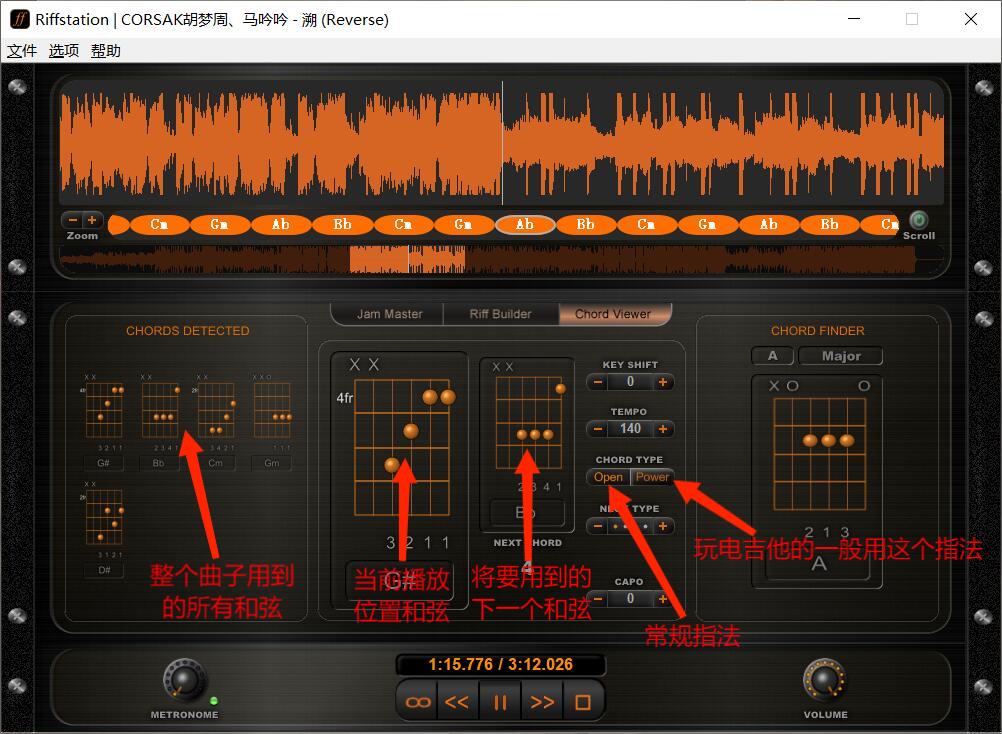
Task: Click the fast forward button
Action: [x=542, y=703]
